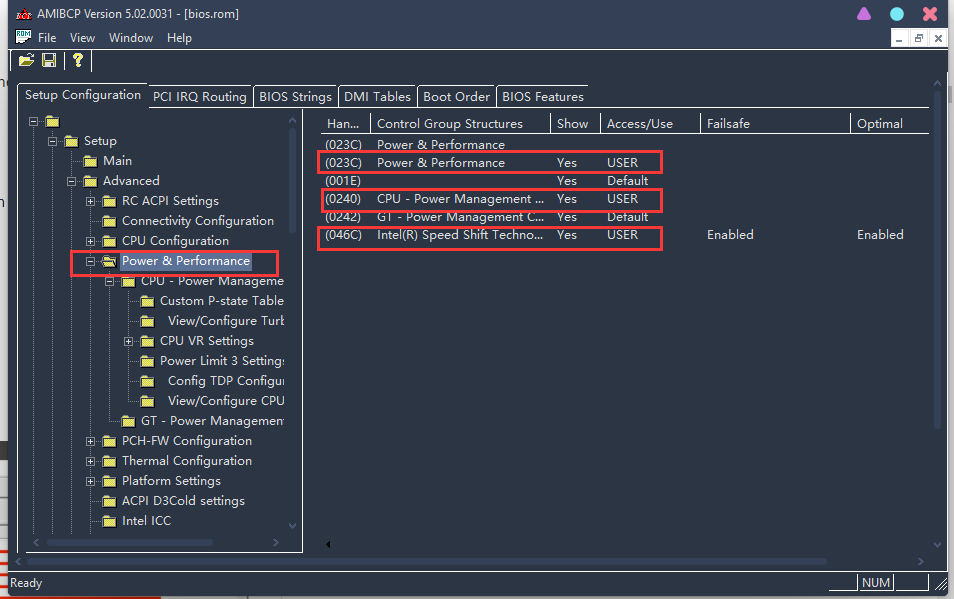Screen dimensions: 954x599
Task: Click the yellow question mark help icon
Action: 78,60
